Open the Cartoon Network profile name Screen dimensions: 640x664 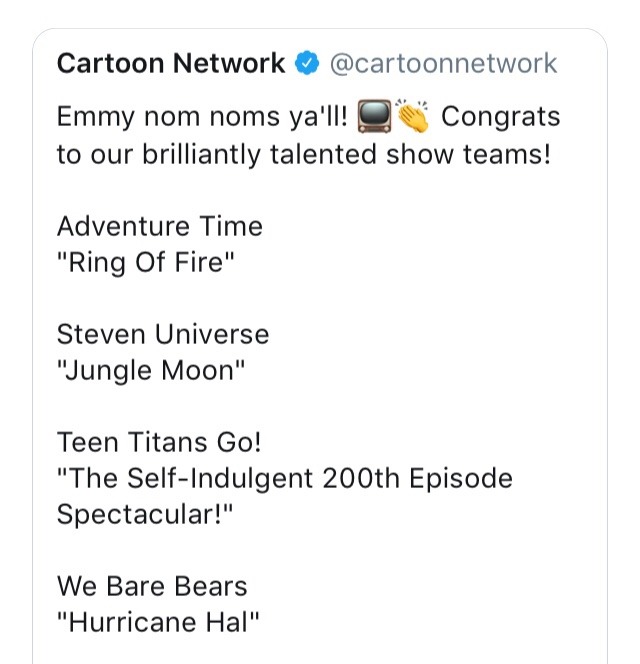(x=171, y=64)
